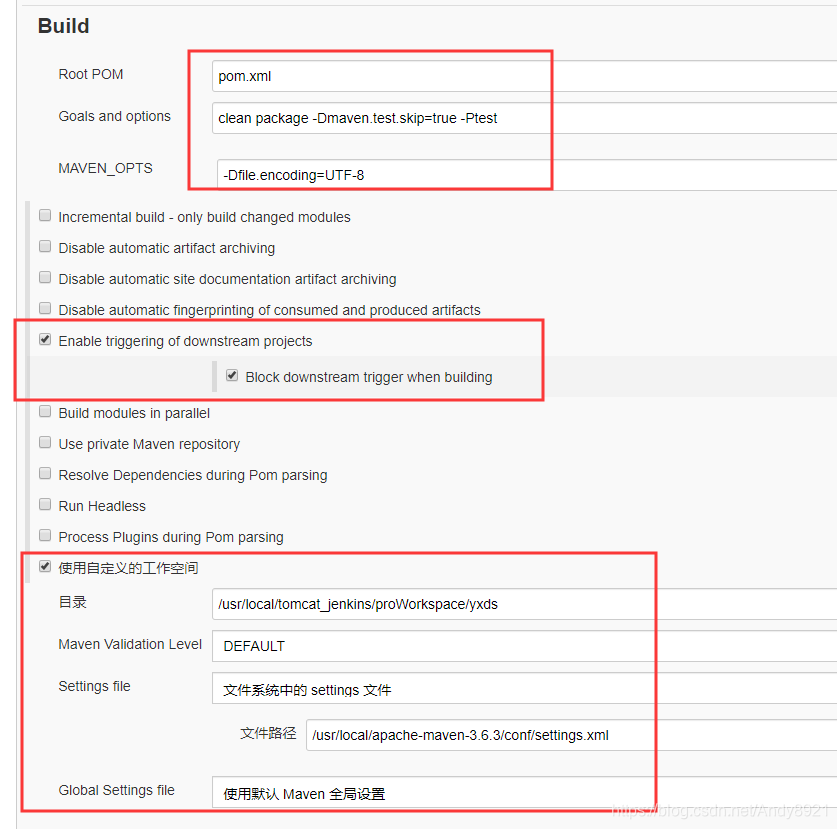The height and width of the screenshot is (829, 837).
Task: Click the Goals and options field
Action: click(524, 118)
